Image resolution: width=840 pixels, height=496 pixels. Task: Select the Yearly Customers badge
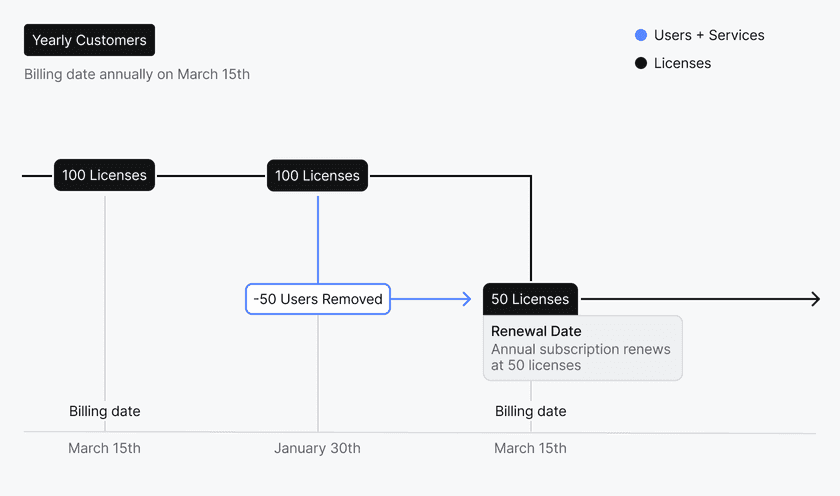click(x=89, y=41)
